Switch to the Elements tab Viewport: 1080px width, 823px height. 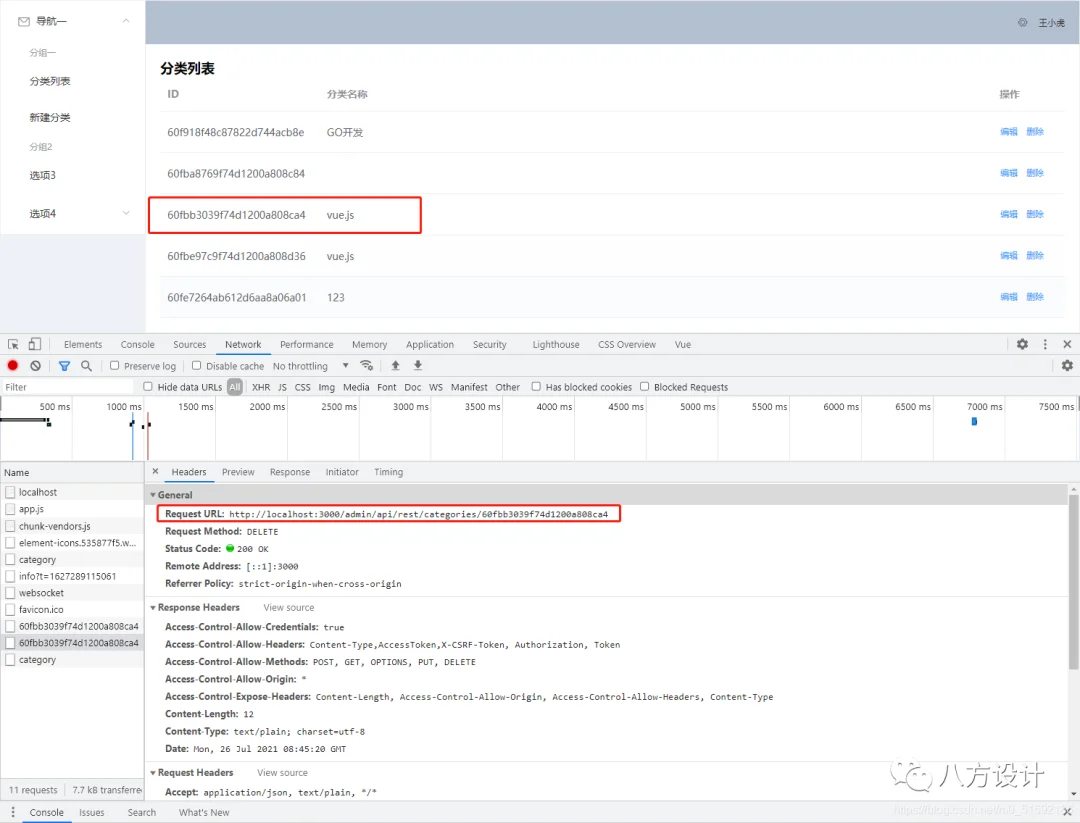coord(83,344)
